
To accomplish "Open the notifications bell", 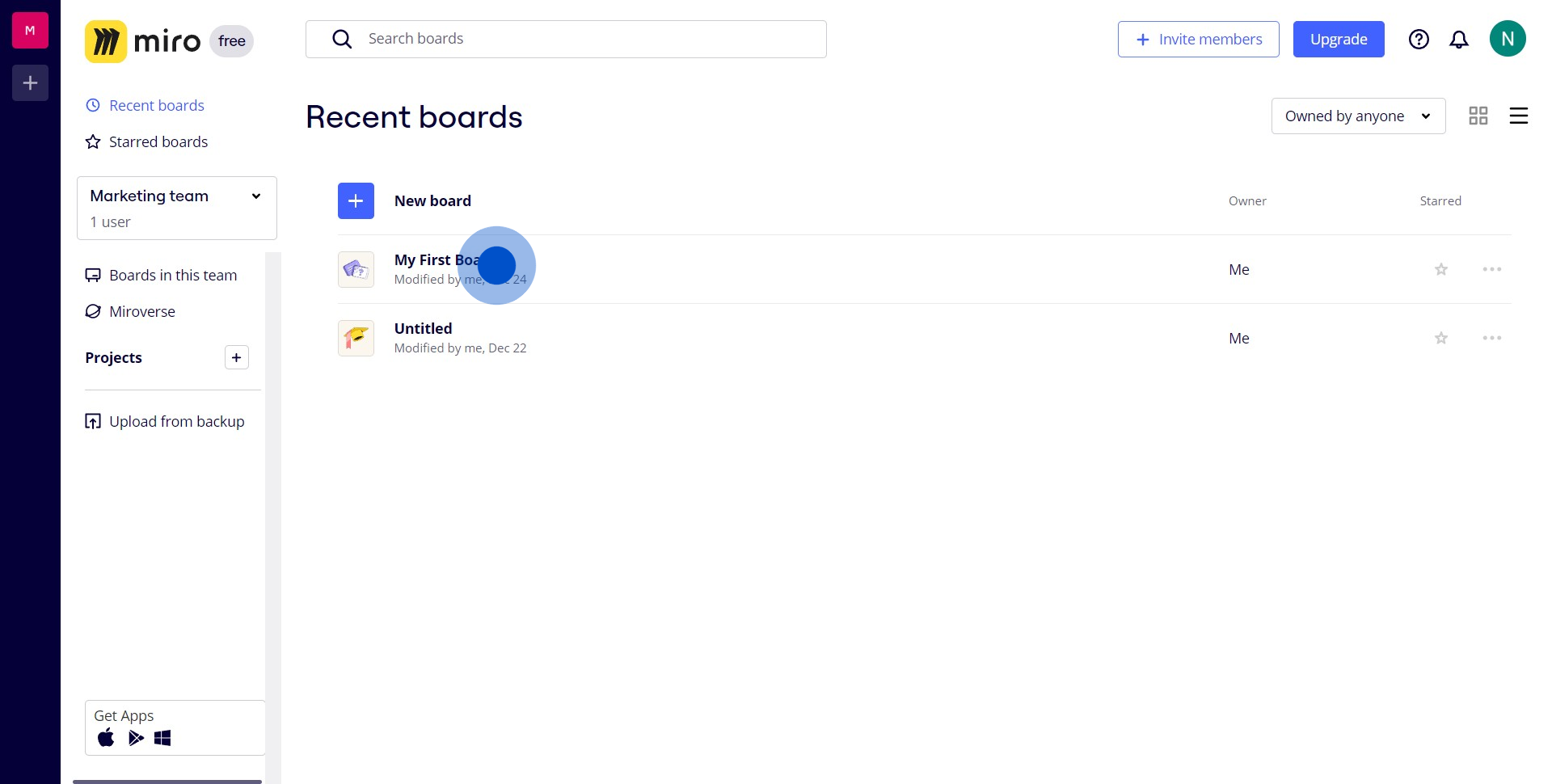I will point(1459,40).
